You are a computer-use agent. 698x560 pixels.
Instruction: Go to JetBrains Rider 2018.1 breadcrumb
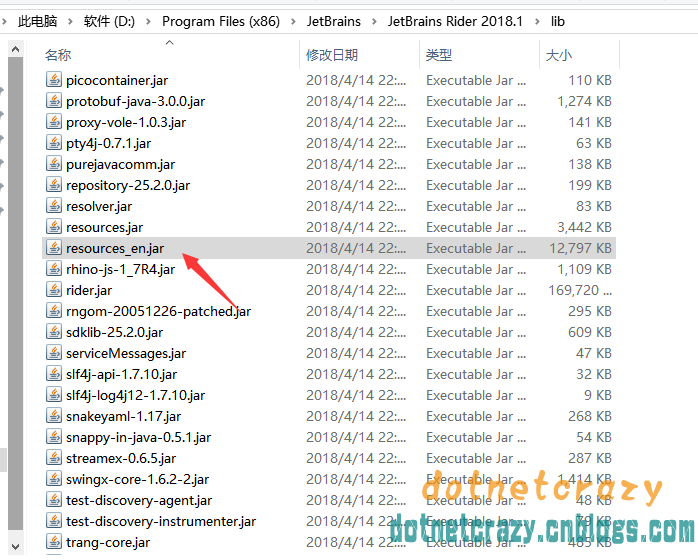click(455, 21)
